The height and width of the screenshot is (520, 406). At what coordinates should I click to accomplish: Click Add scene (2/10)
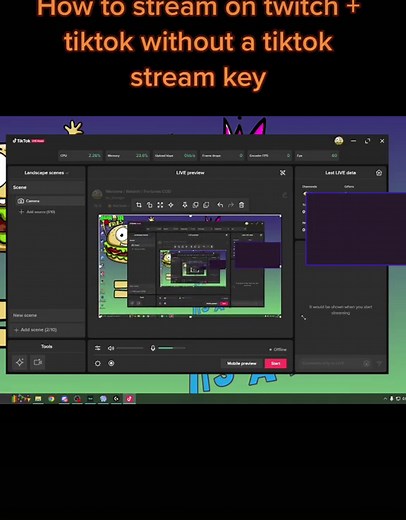[36, 330]
